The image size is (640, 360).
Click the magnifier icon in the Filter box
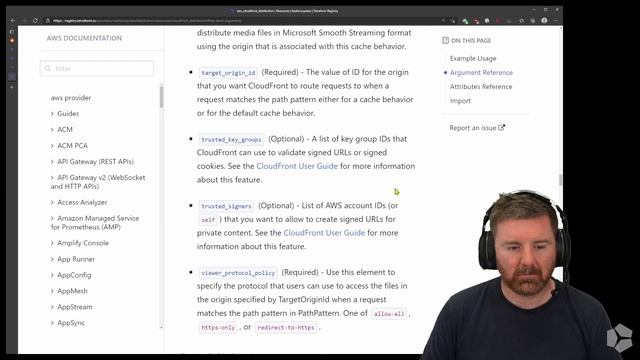pos(48,68)
